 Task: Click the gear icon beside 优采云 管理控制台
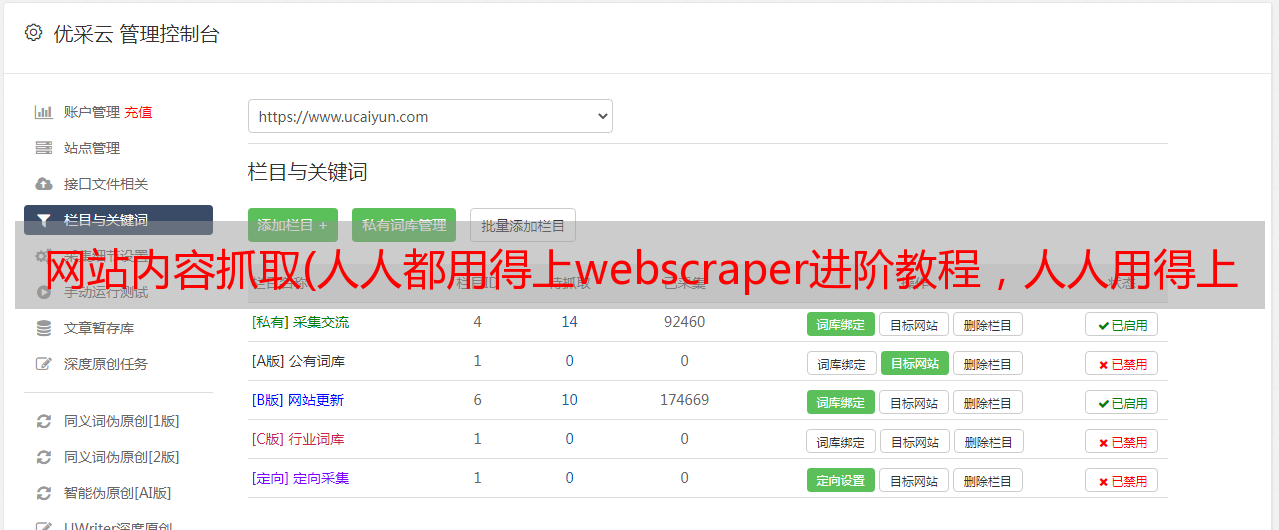pos(33,33)
